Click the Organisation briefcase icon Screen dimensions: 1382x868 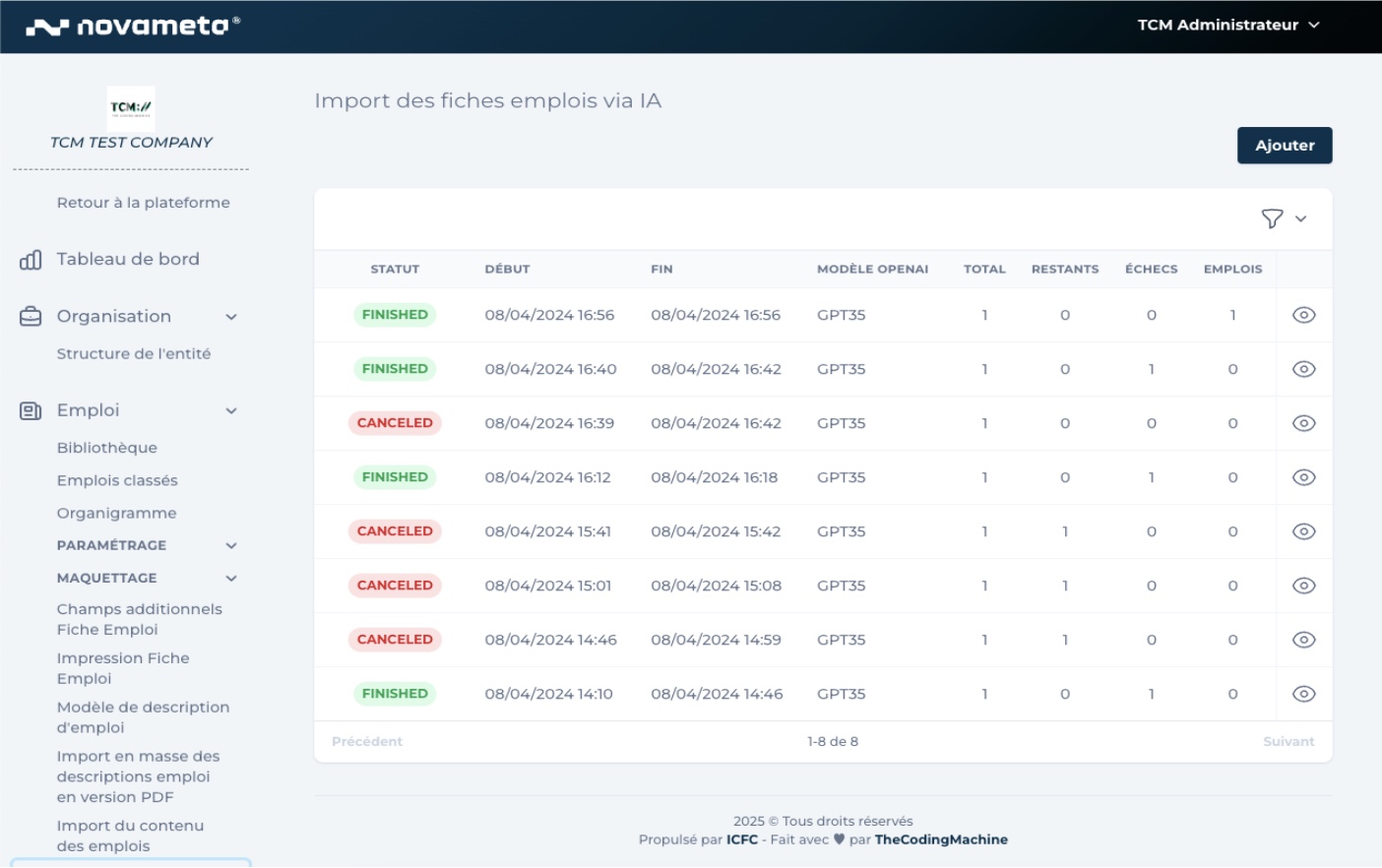[31, 317]
